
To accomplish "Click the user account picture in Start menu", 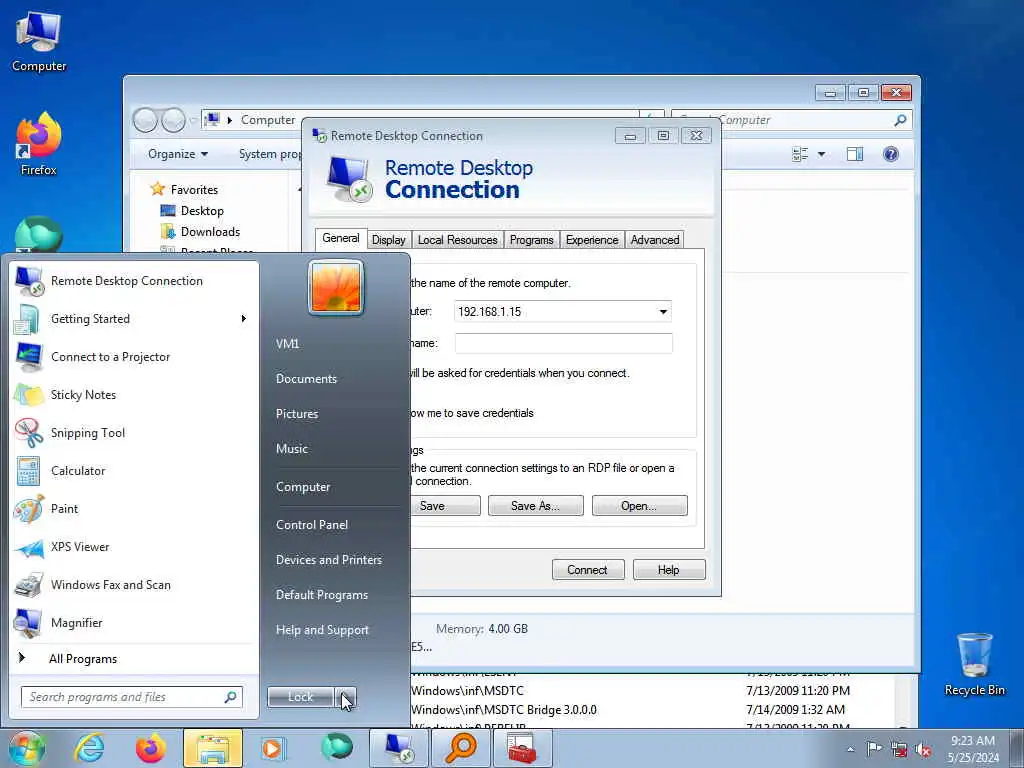I will tap(336, 287).
